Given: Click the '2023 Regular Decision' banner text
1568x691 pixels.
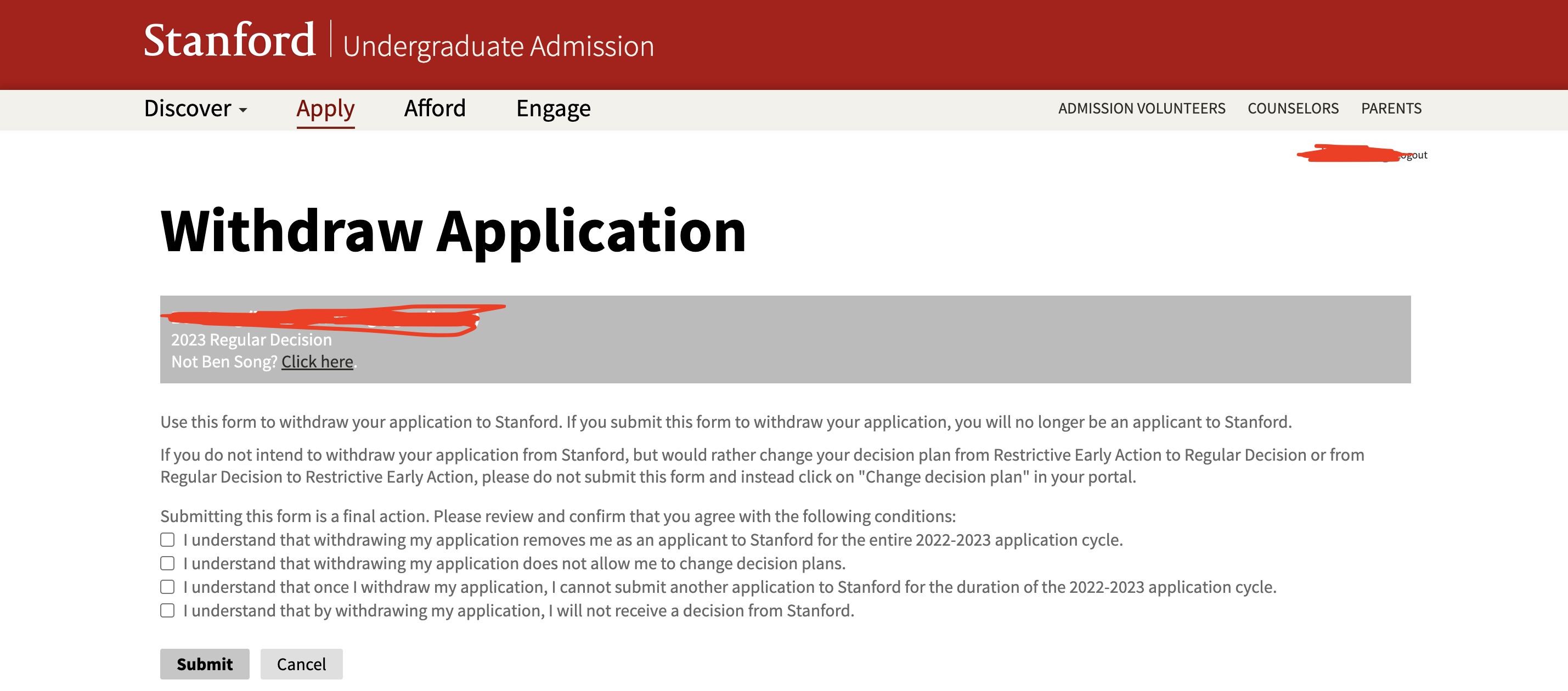Looking at the screenshot, I should 251,339.
